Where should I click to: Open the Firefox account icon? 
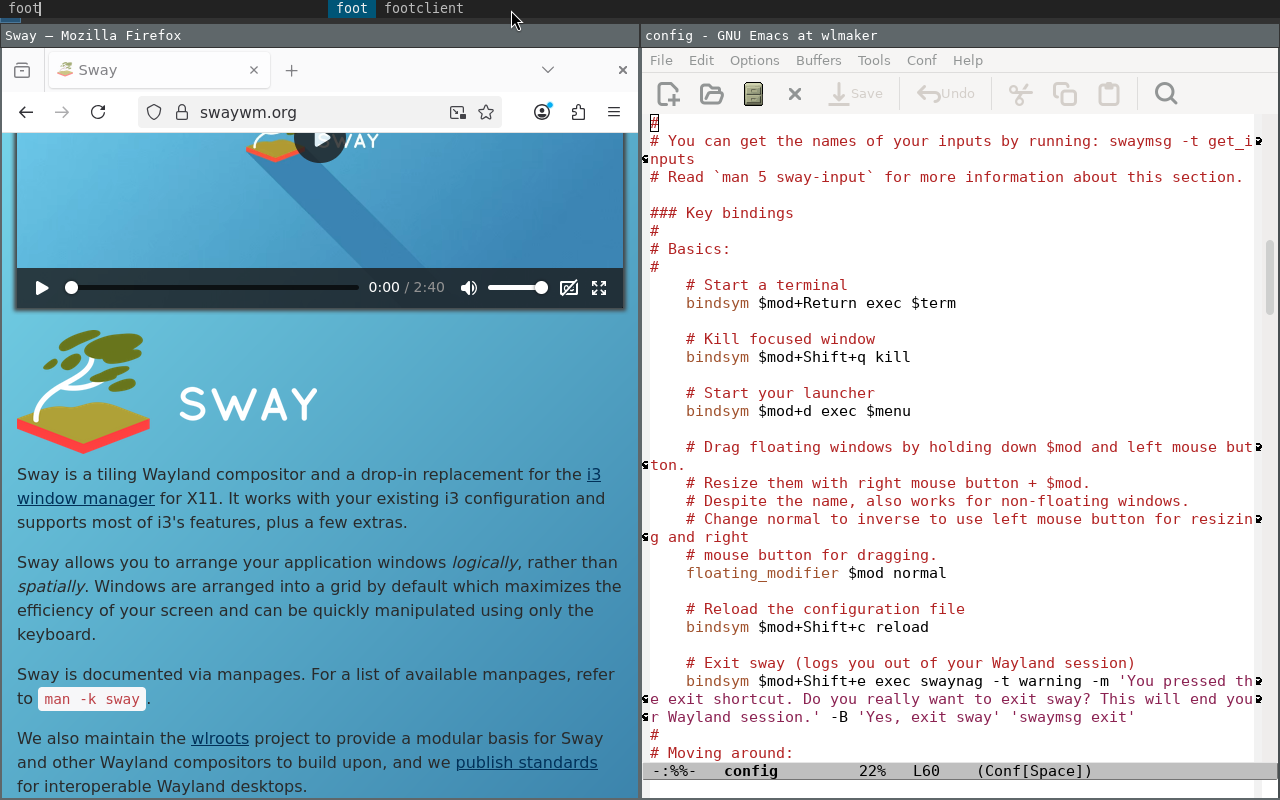click(542, 112)
